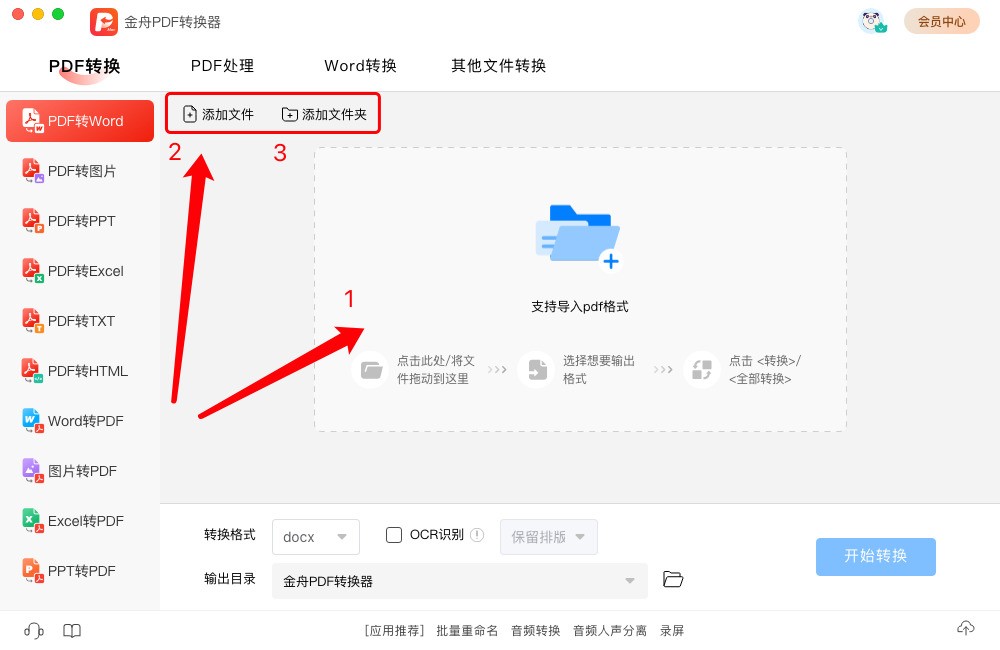Select the PDF转TXT sidebar tool
Image resolution: width=1000 pixels, height=650 pixels.
pos(80,320)
